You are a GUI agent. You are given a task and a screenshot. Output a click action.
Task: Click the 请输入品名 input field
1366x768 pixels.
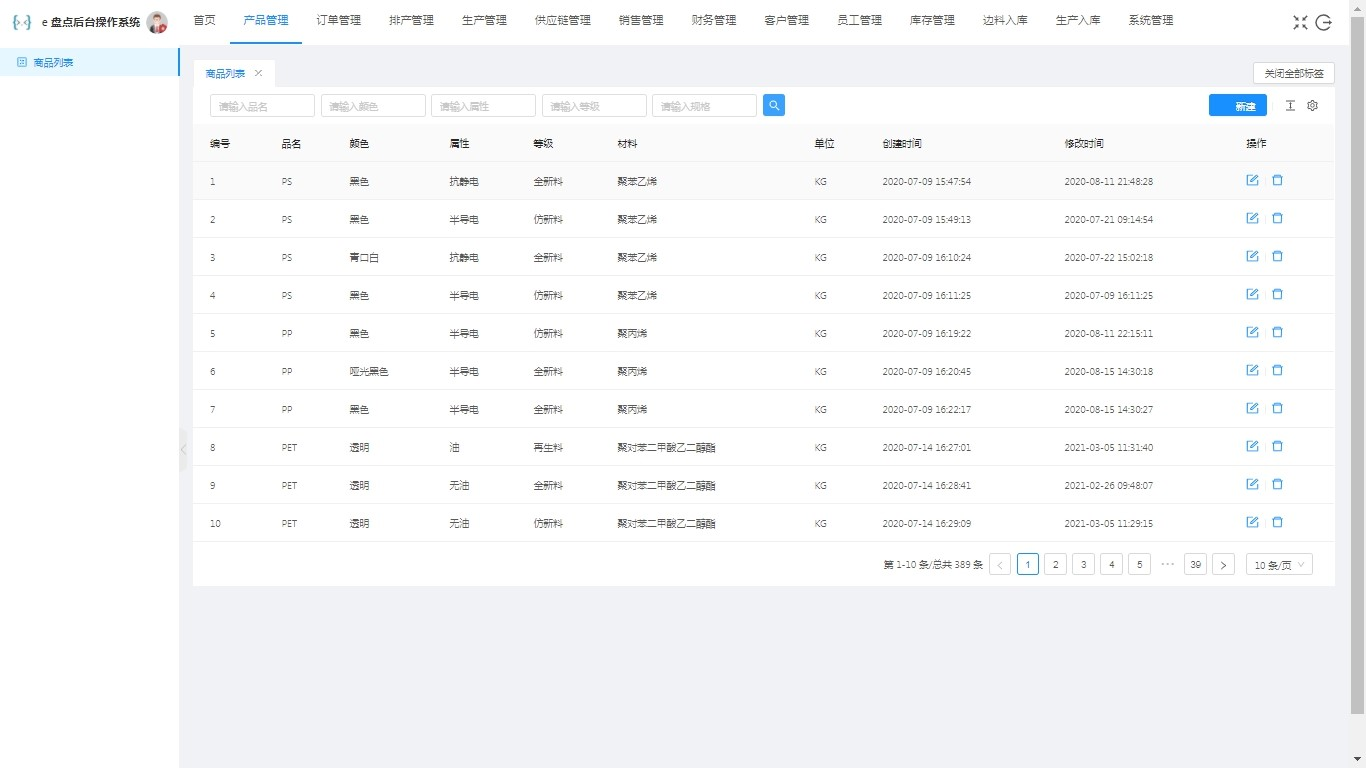(x=261, y=105)
